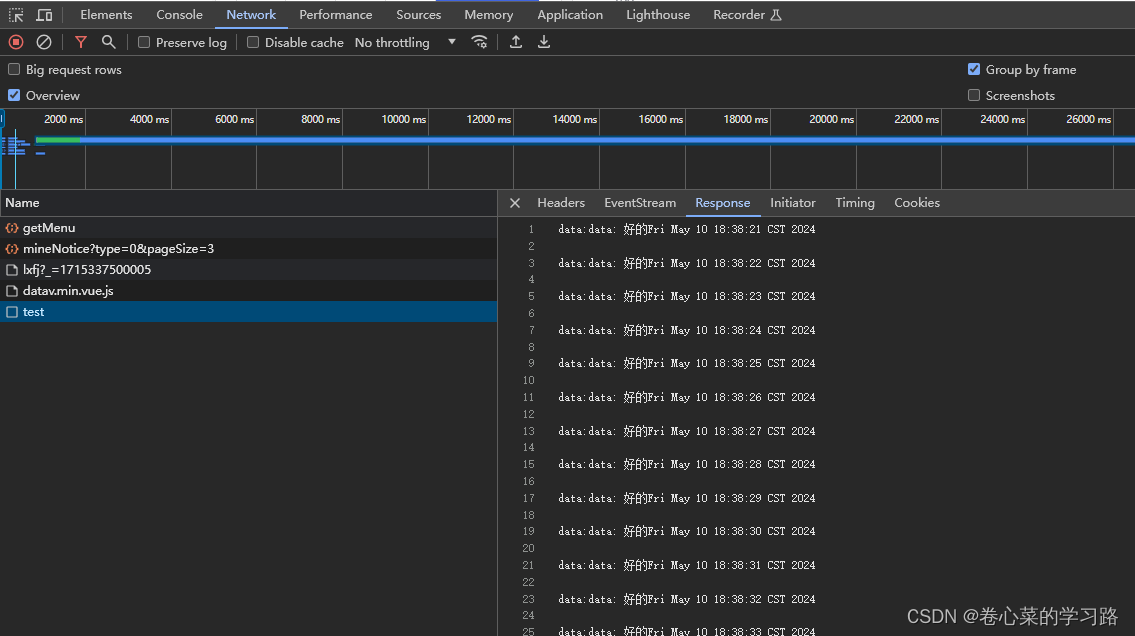This screenshot has width=1135, height=636.
Task: Uncheck the Group by frame checkbox
Action: 974,69
